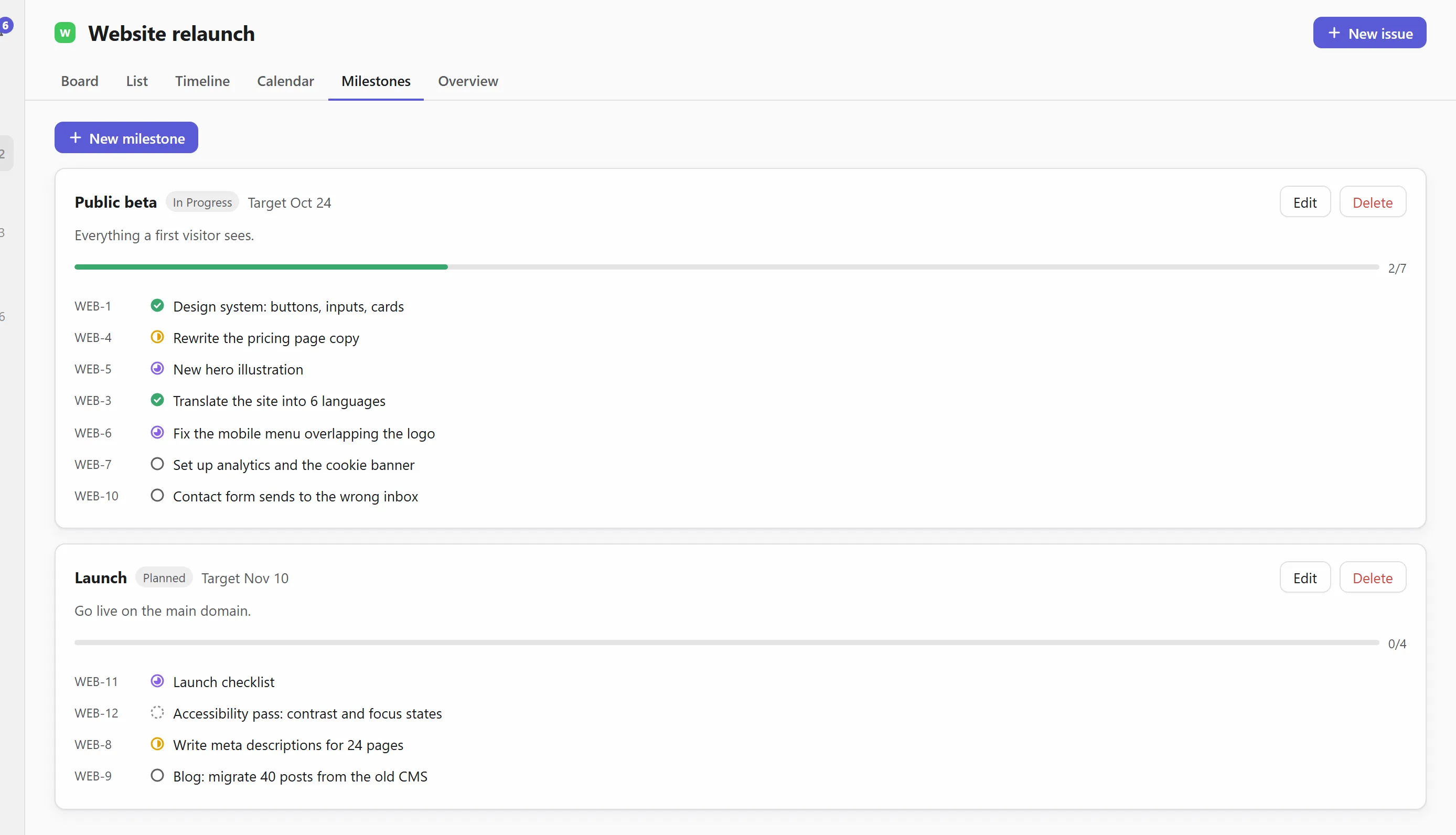Viewport: 1456px width, 835px height.
Task: Go to the Overview tab
Action: tap(468, 81)
